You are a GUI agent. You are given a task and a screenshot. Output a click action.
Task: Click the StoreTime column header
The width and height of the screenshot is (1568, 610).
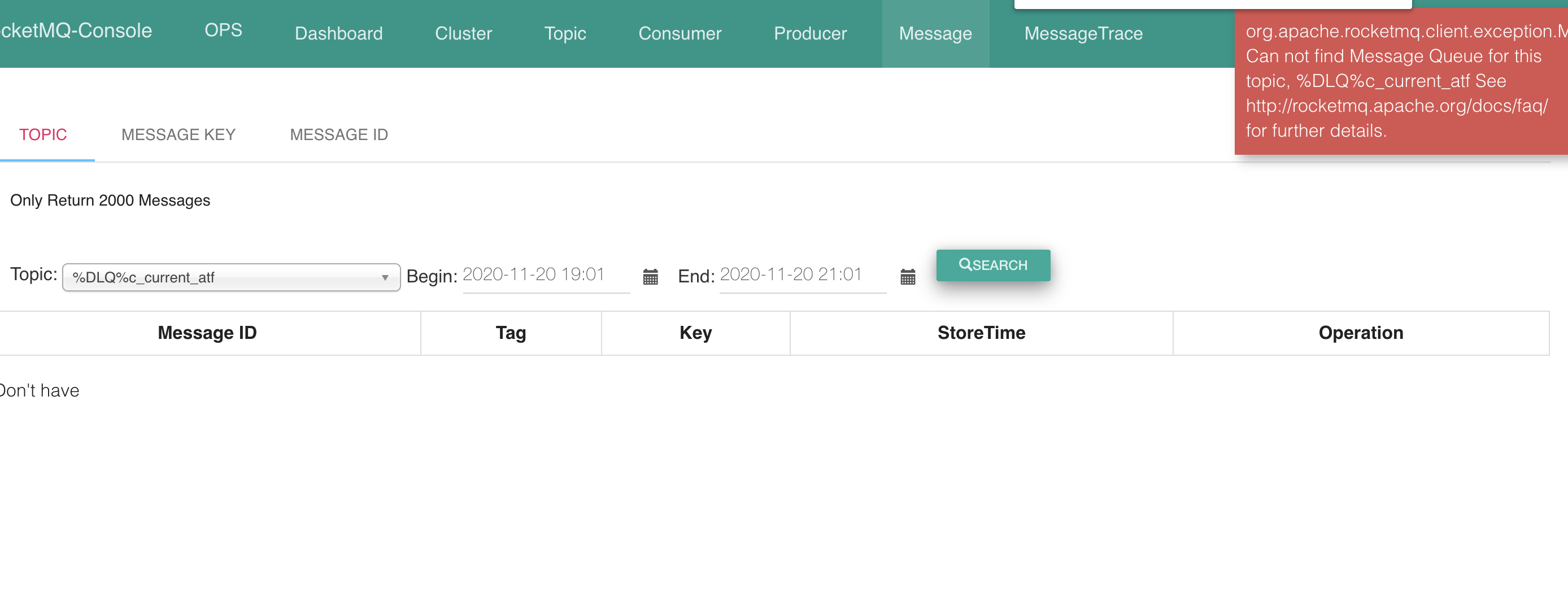[x=981, y=333]
